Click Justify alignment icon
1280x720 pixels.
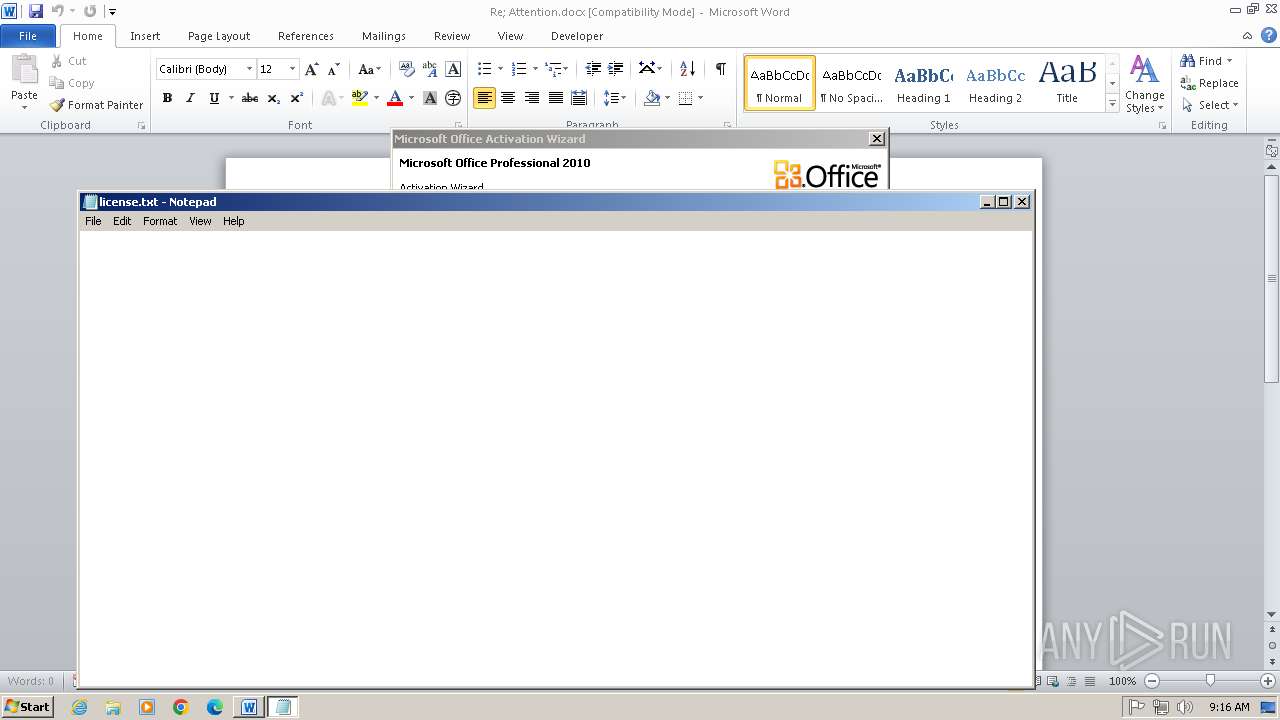pos(555,98)
